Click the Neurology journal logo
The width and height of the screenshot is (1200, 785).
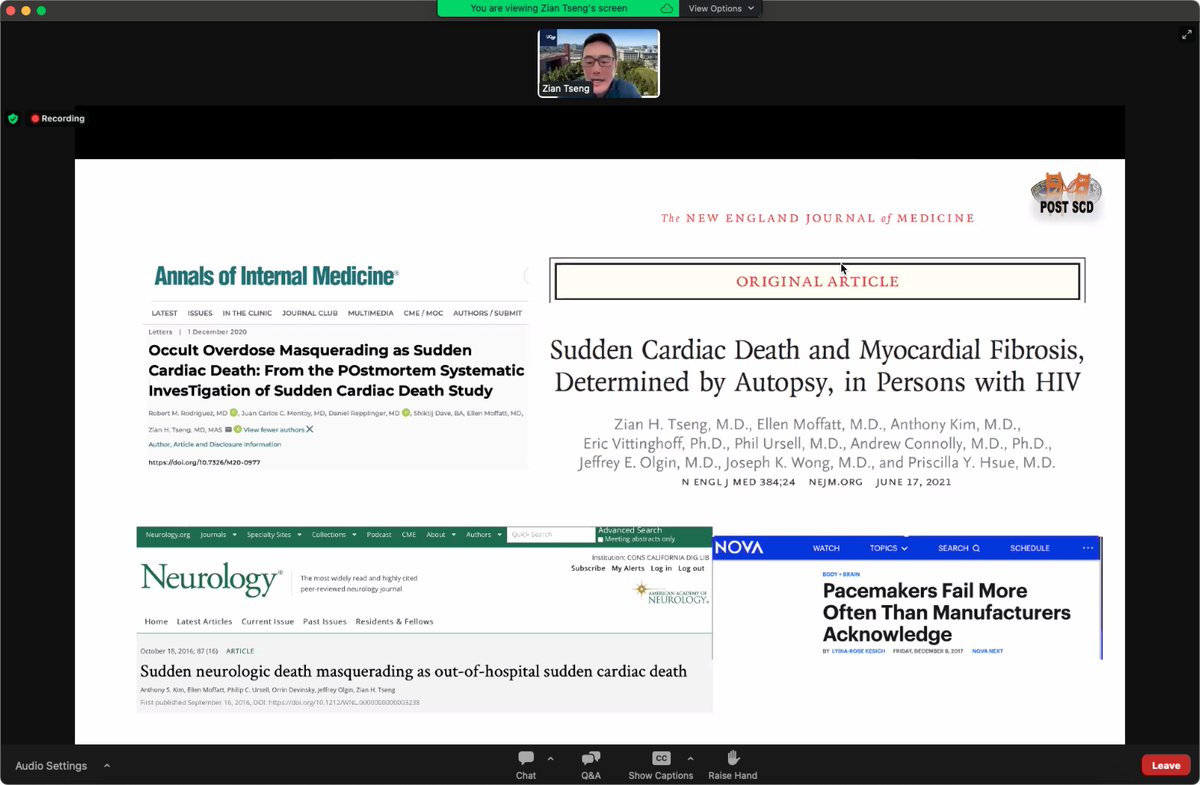coord(211,579)
